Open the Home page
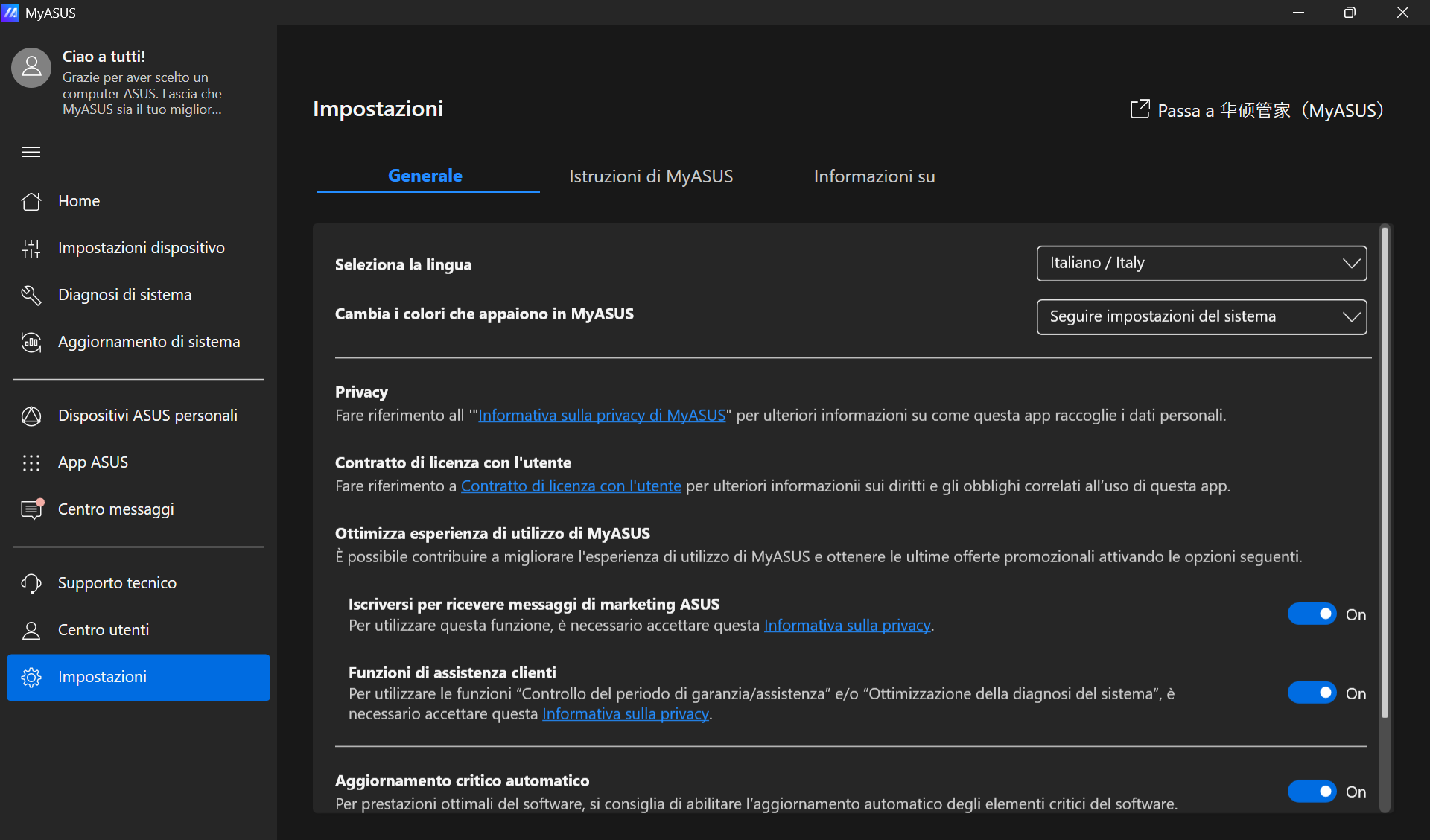This screenshot has width=1430, height=840. pos(139,201)
